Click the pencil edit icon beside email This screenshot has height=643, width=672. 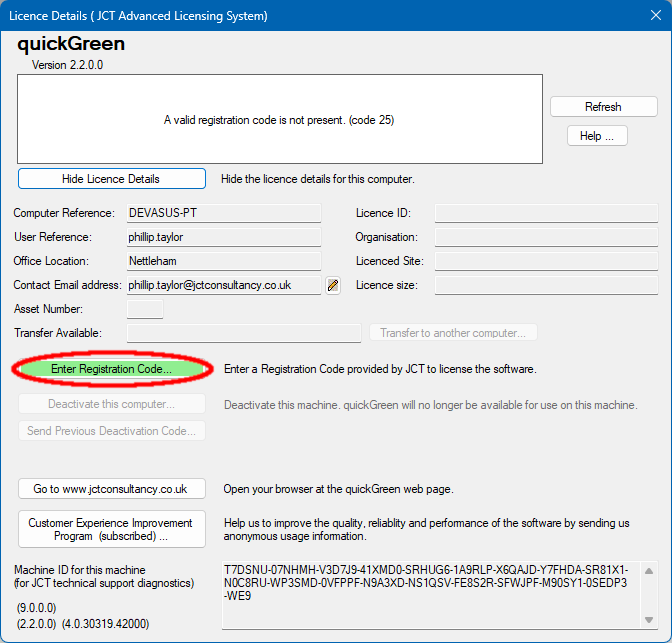click(x=333, y=285)
